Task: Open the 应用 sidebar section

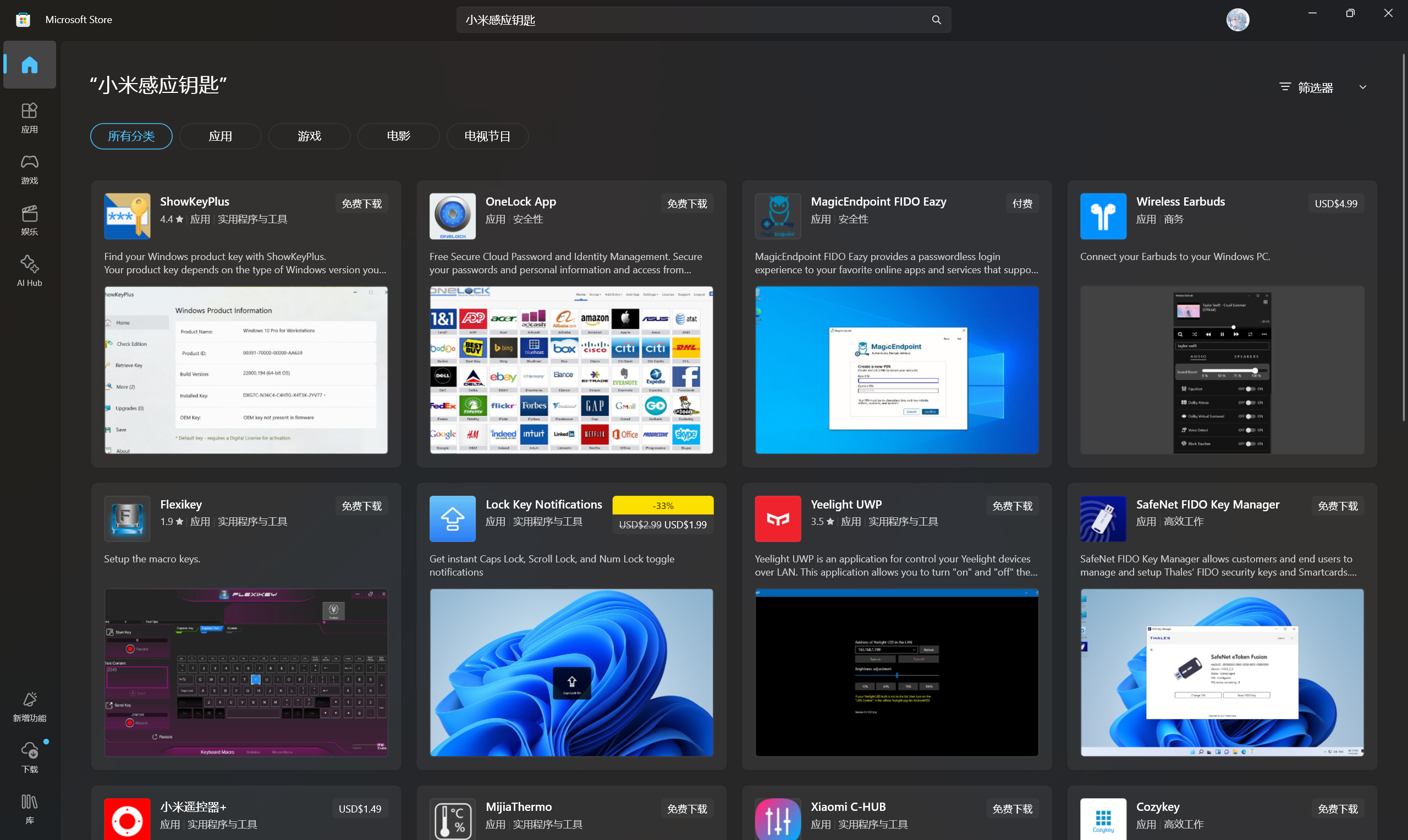Action: click(x=30, y=118)
